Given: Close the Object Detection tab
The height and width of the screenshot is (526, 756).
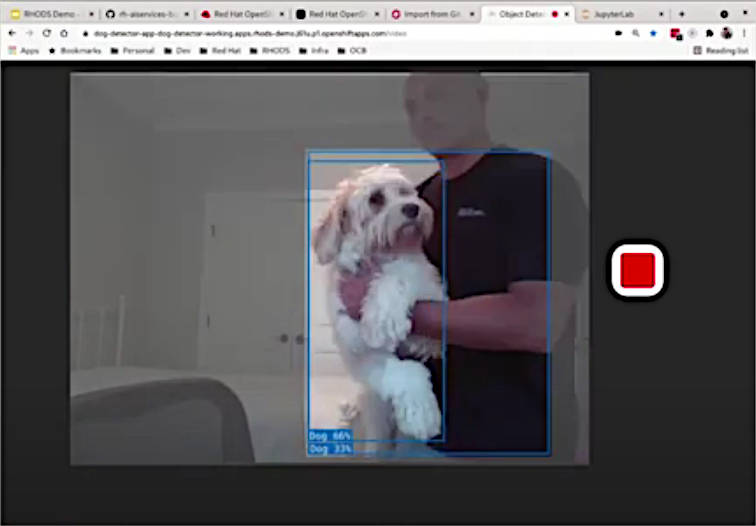Looking at the screenshot, I should click(567, 14).
